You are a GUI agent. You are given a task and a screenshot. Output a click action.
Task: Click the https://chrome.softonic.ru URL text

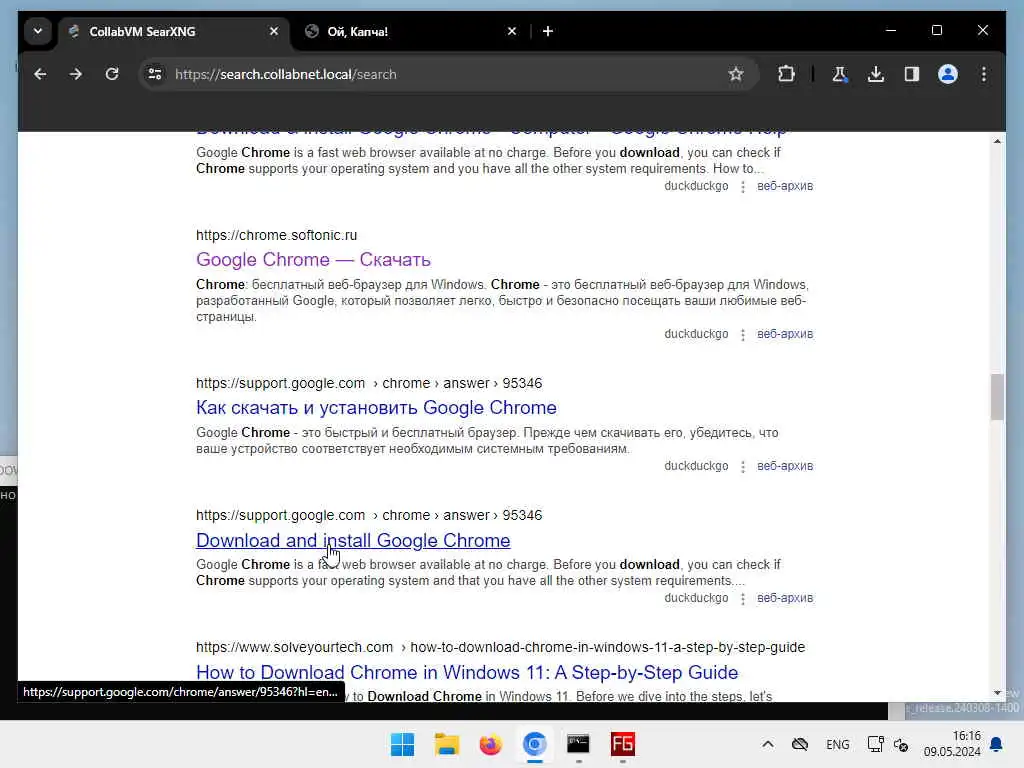[276, 235]
